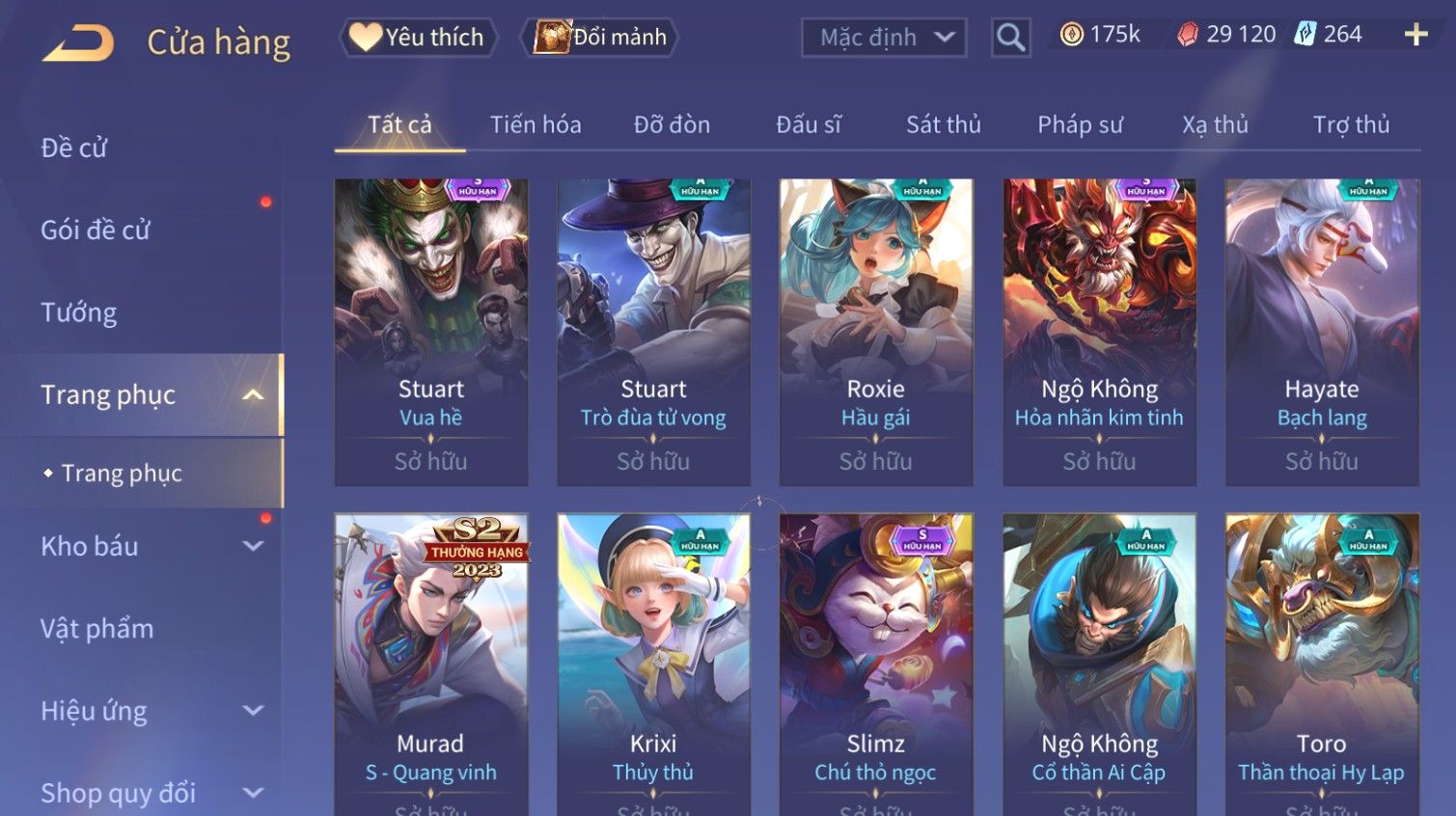This screenshot has width=1456, height=816.
Task: Open the Mặc định sort dropdown
Action: (x=883, y=38)
